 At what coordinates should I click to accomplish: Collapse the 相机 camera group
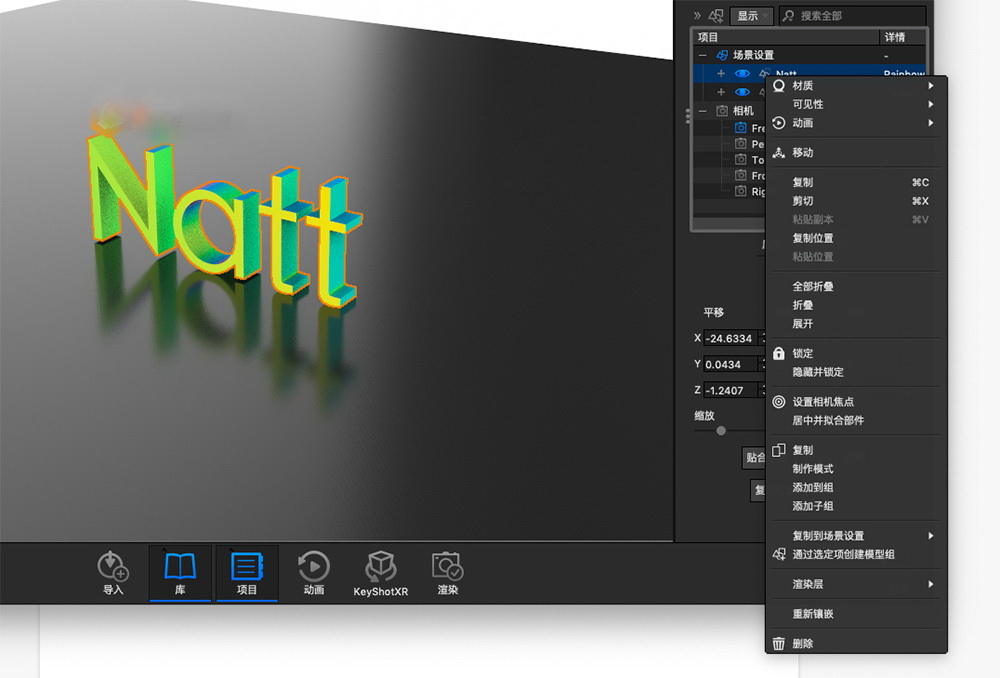click(x=703, y=111)
